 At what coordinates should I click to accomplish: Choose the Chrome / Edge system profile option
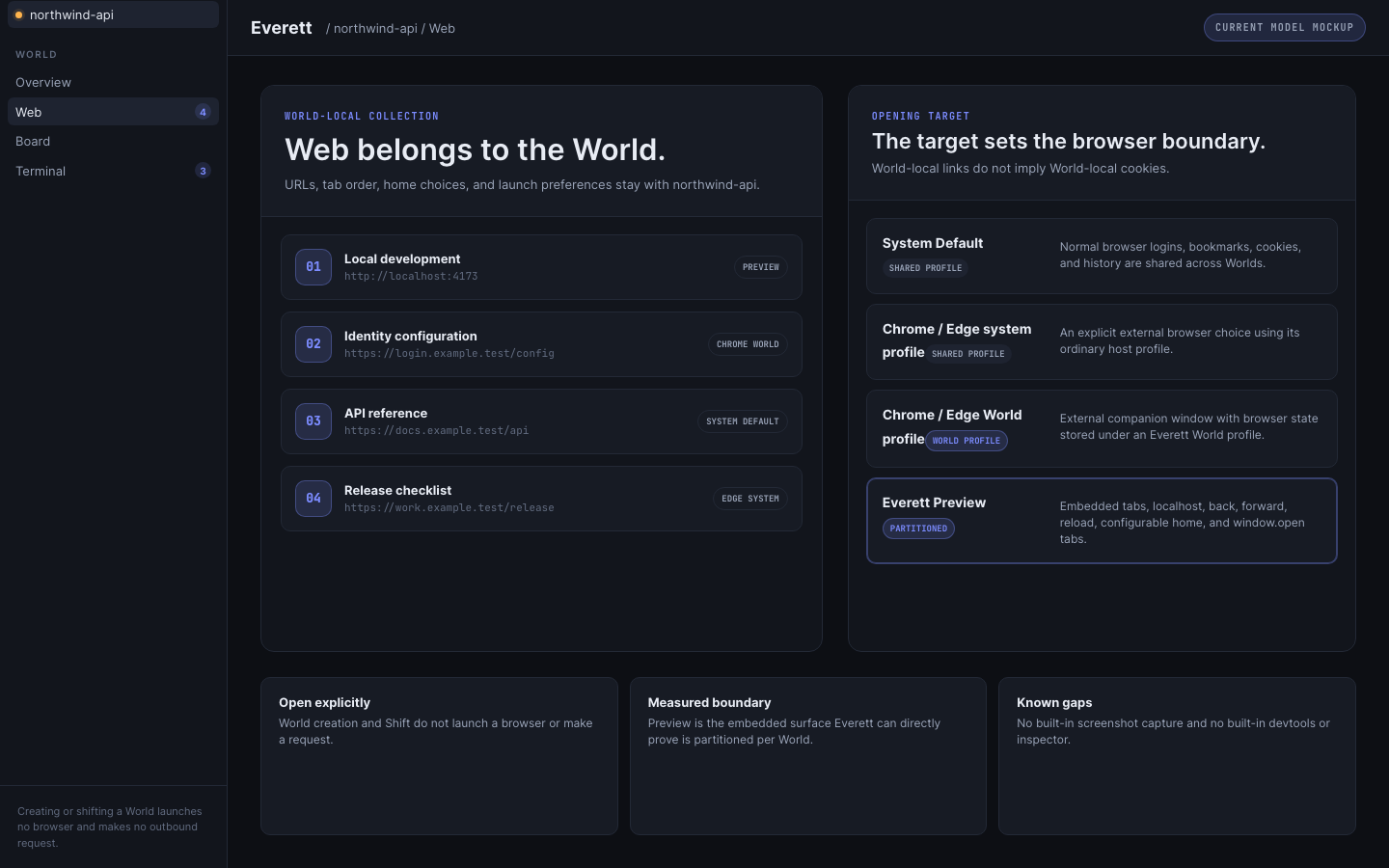[x=1102, y=341]
